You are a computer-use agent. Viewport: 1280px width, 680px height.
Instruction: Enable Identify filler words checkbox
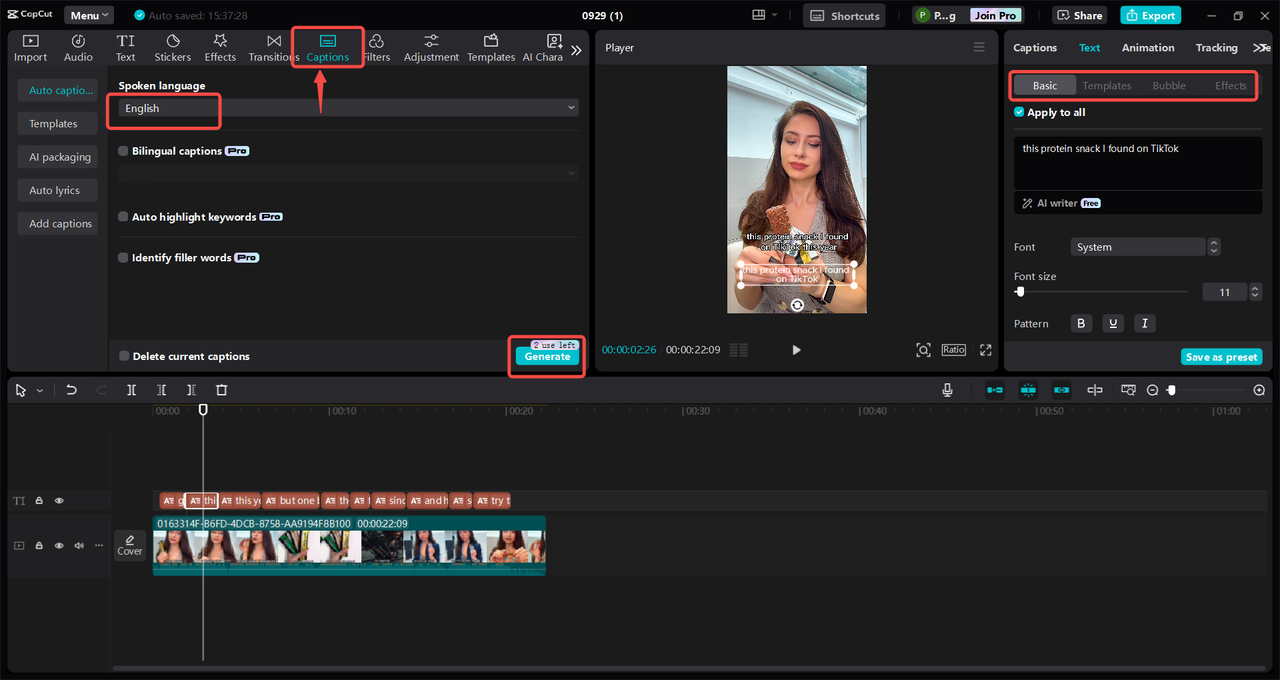(124, 258)
